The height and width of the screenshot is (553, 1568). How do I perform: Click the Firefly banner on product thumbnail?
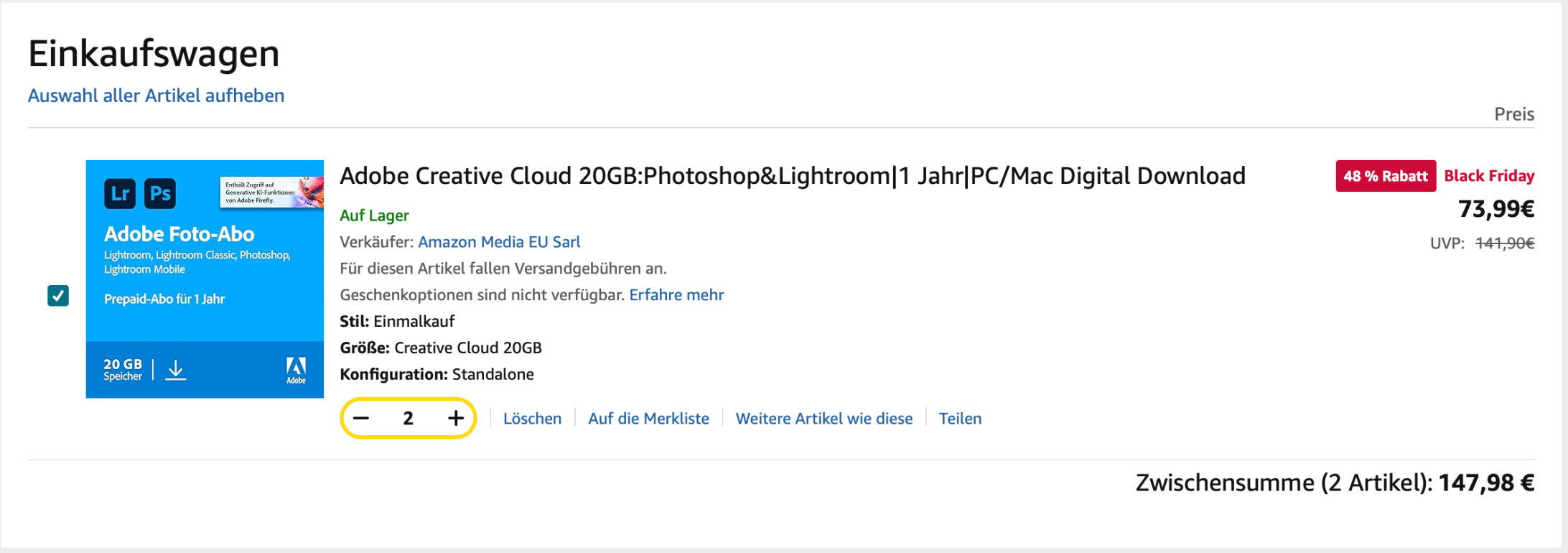click(x=271, y=192)
